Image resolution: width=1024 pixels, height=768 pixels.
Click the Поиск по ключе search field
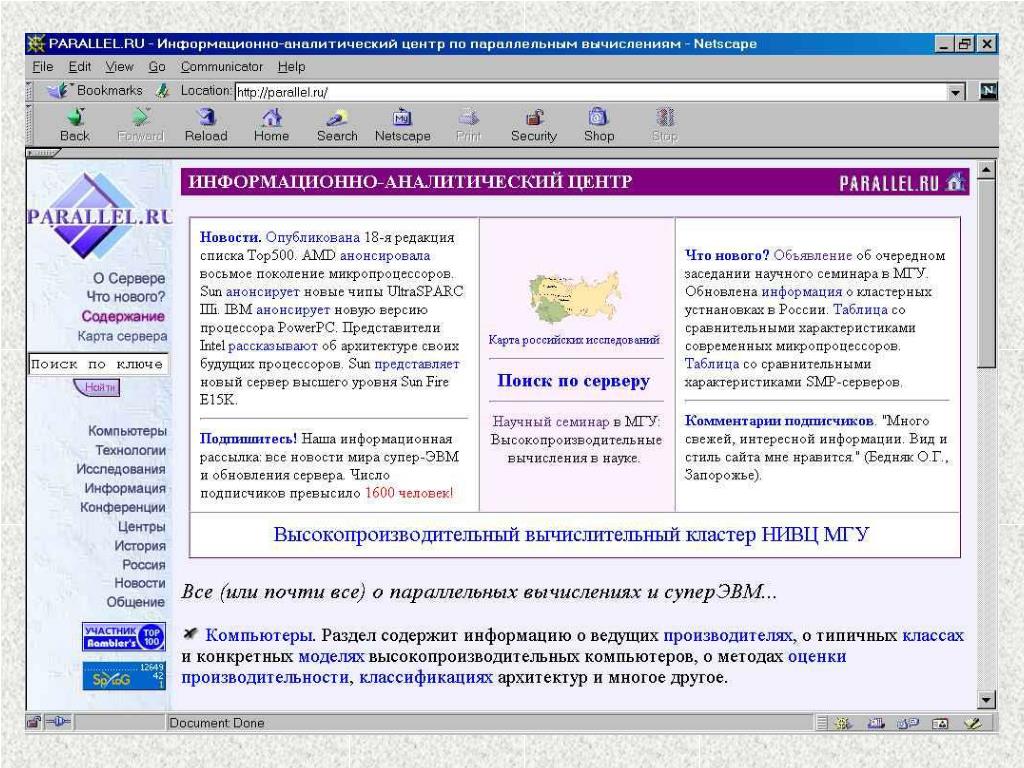tap(98, 364)
